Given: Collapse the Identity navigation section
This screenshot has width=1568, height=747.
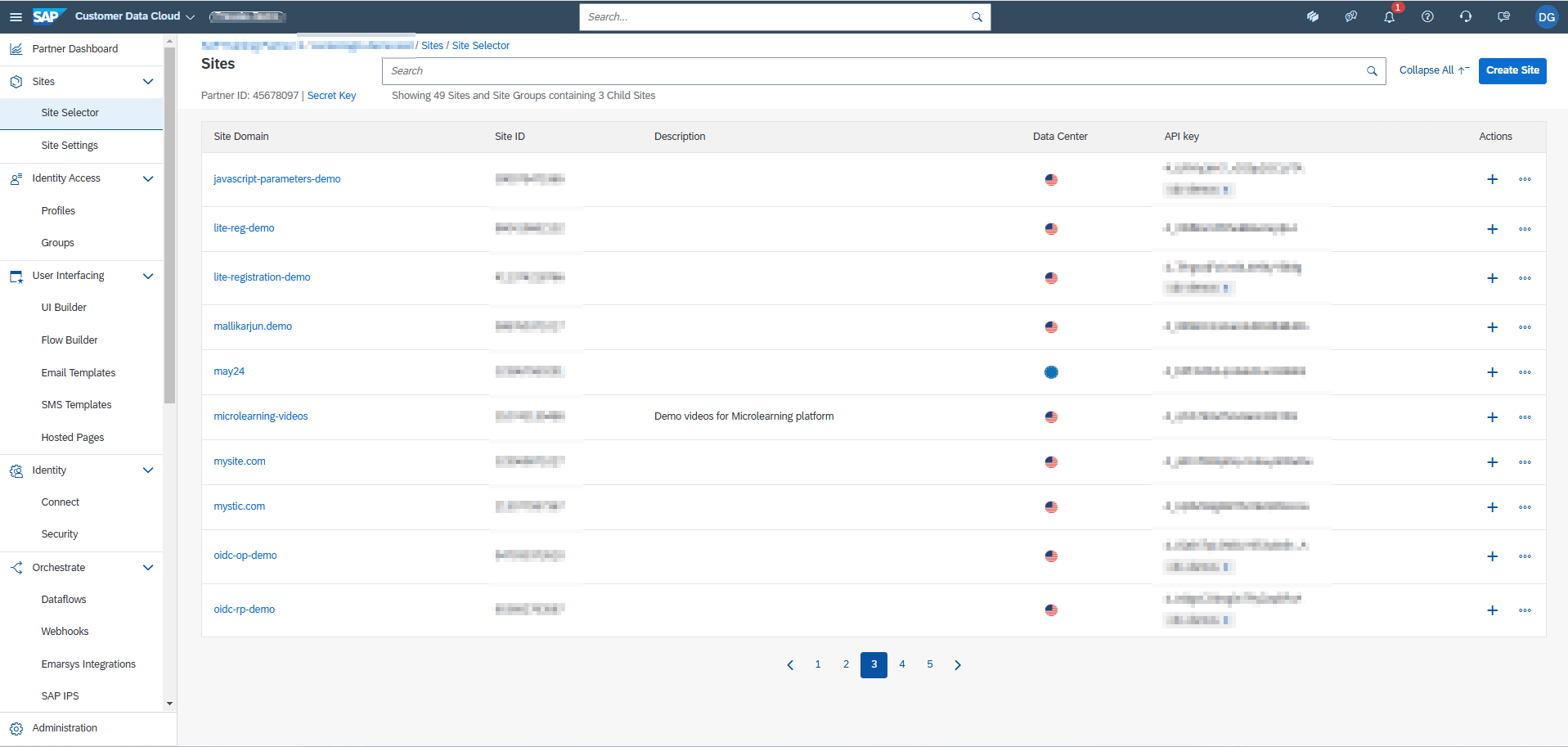Looking at the screenshot, I should click(148, 470).
